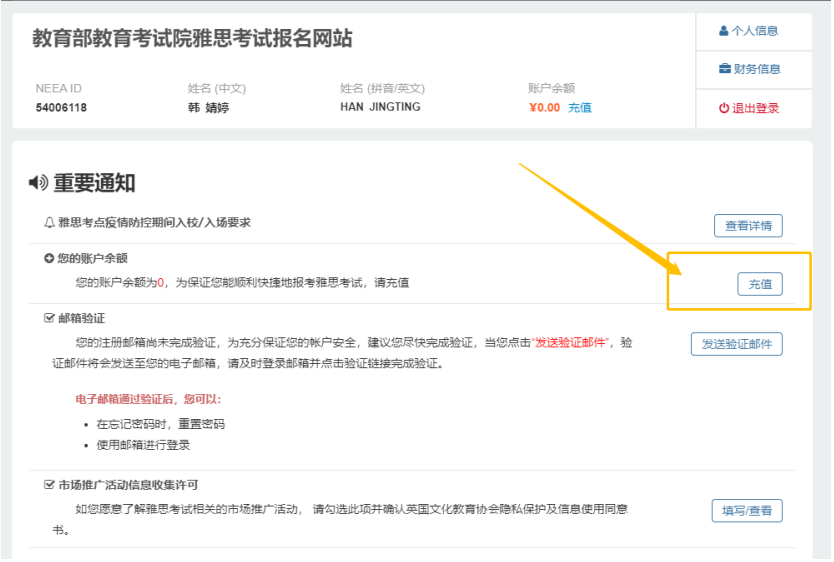Click the red power icon for 退出登录

coord(724,108)
